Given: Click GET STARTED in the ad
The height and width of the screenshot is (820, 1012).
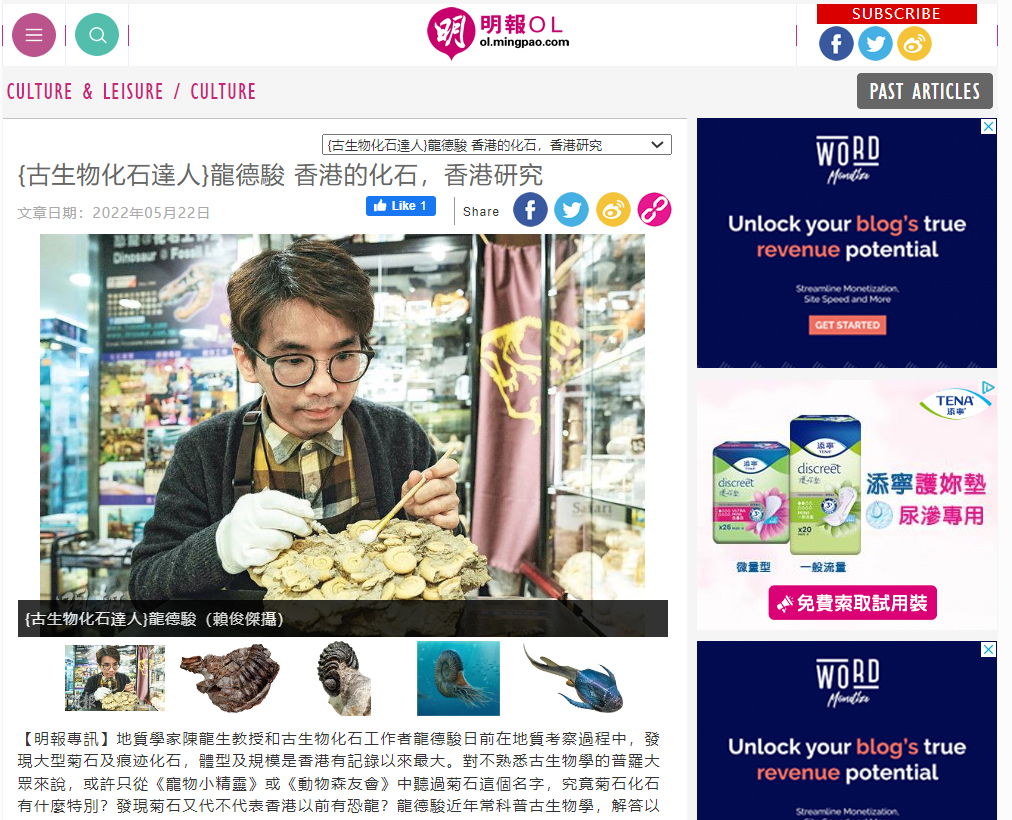Looking at the screenshot, I should [847, 325].
